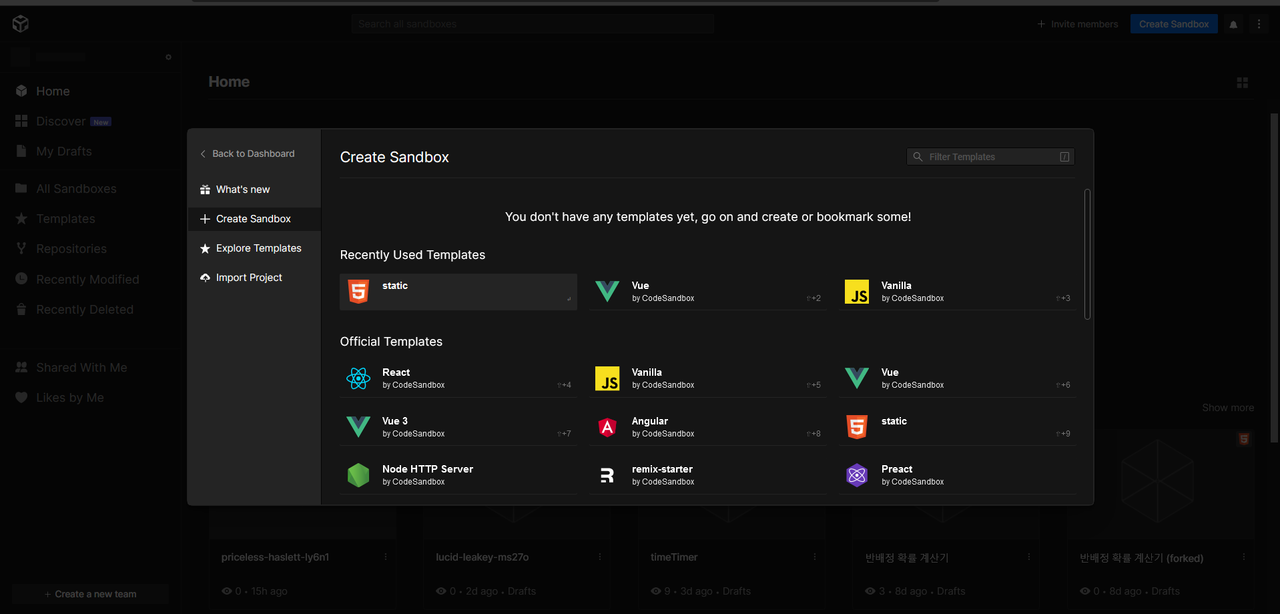Select Explore Templates tab
Viewport: 1280px width, 614px height.
[254, 248]
